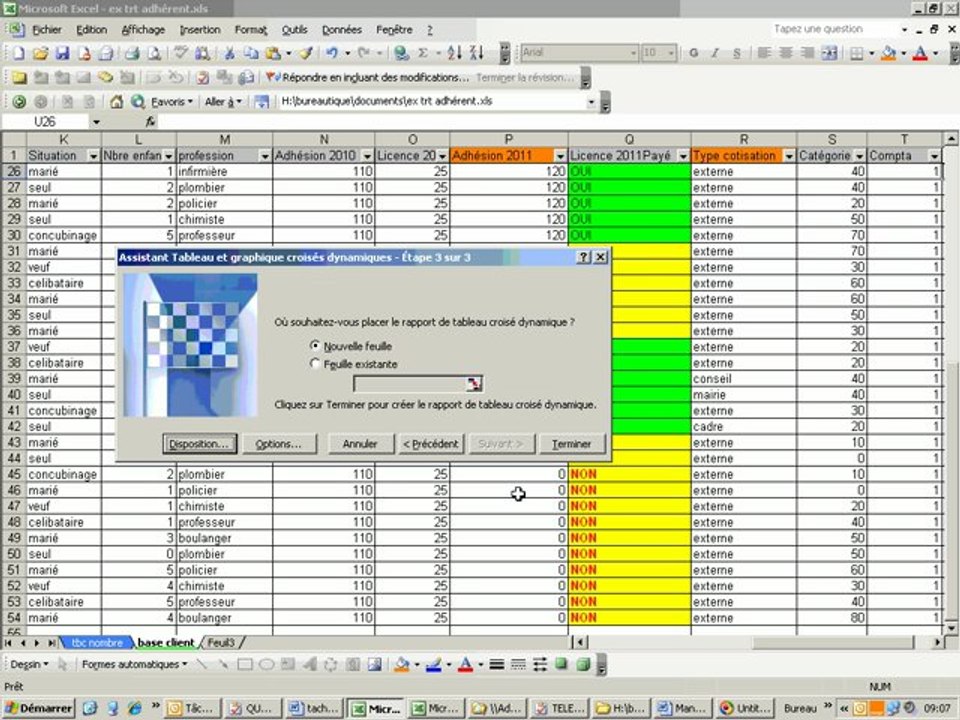
Task: Click the wizard range reference input field
Action: (411, 384)
